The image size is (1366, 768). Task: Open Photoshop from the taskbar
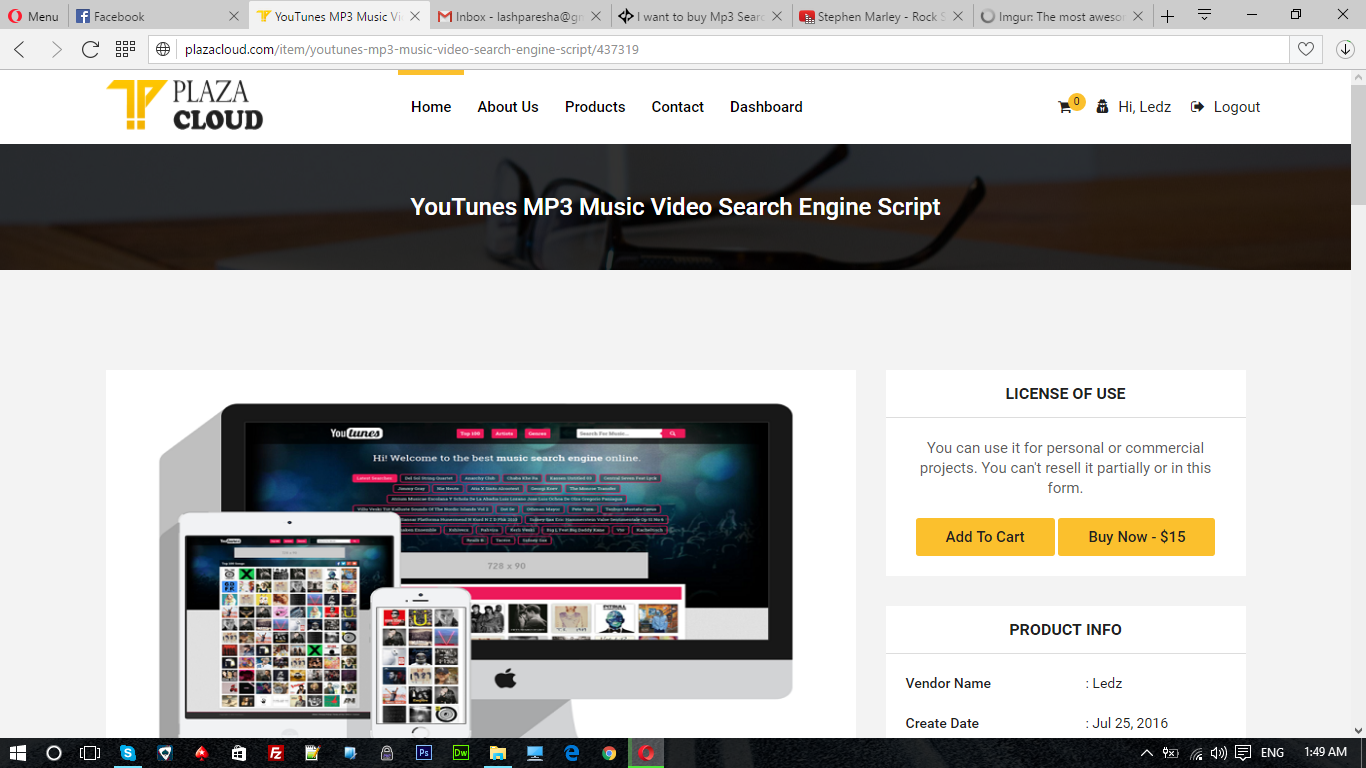point(424,753)
